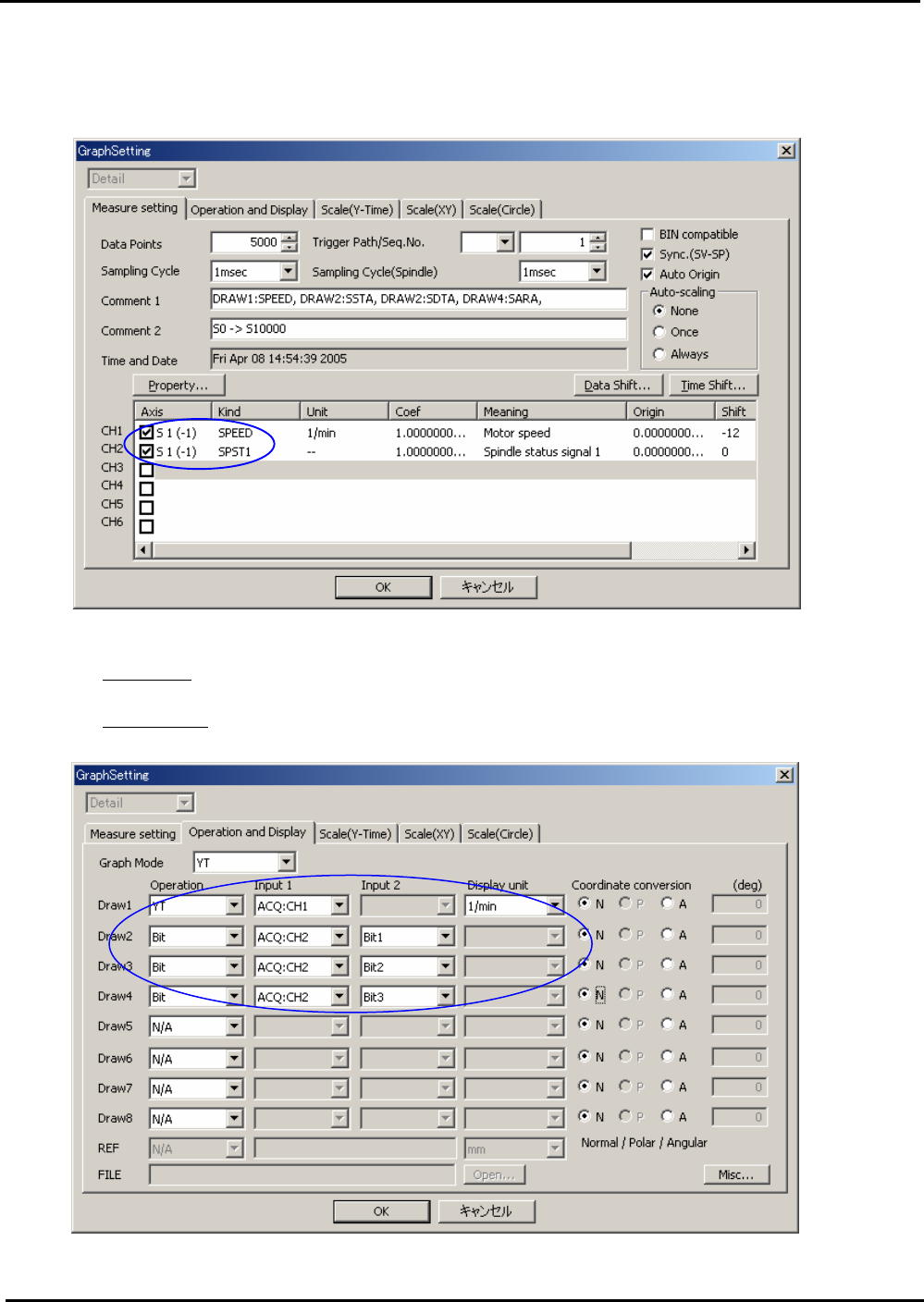The width and height of the screenshot is (924, 1302).
Task: Click the Property... button
Action: [x=179, y=386]
